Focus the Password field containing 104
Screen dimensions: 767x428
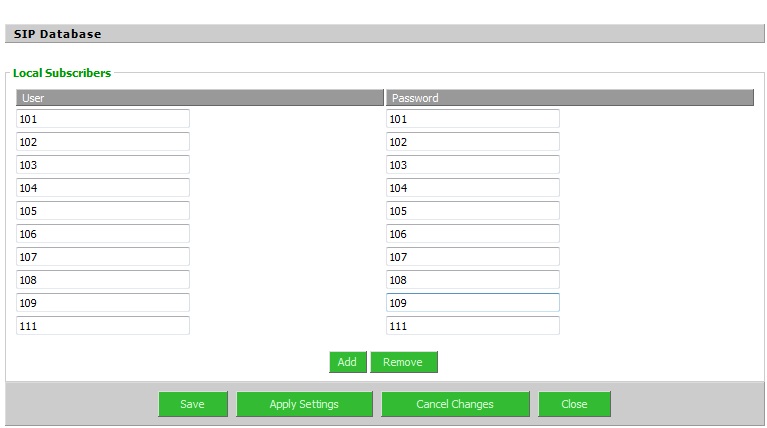(x=473, y=188)
